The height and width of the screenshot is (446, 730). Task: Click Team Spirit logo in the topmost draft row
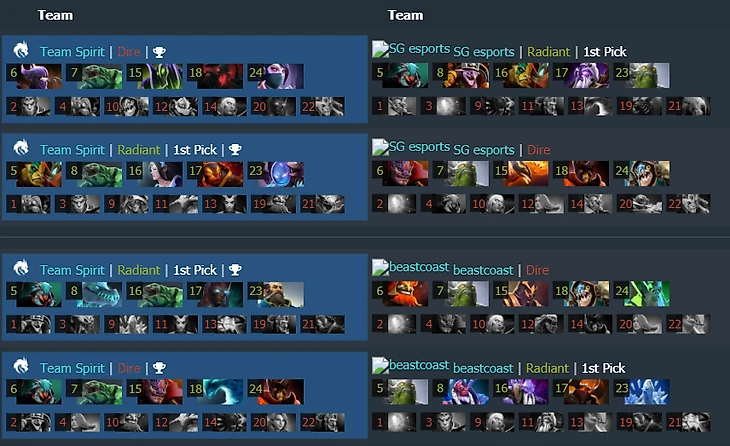tap(20, 50)
